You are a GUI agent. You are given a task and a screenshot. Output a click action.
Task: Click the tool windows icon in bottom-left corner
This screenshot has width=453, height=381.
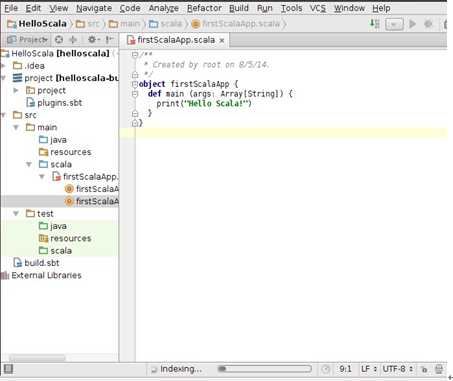click(x=9, y=369)
